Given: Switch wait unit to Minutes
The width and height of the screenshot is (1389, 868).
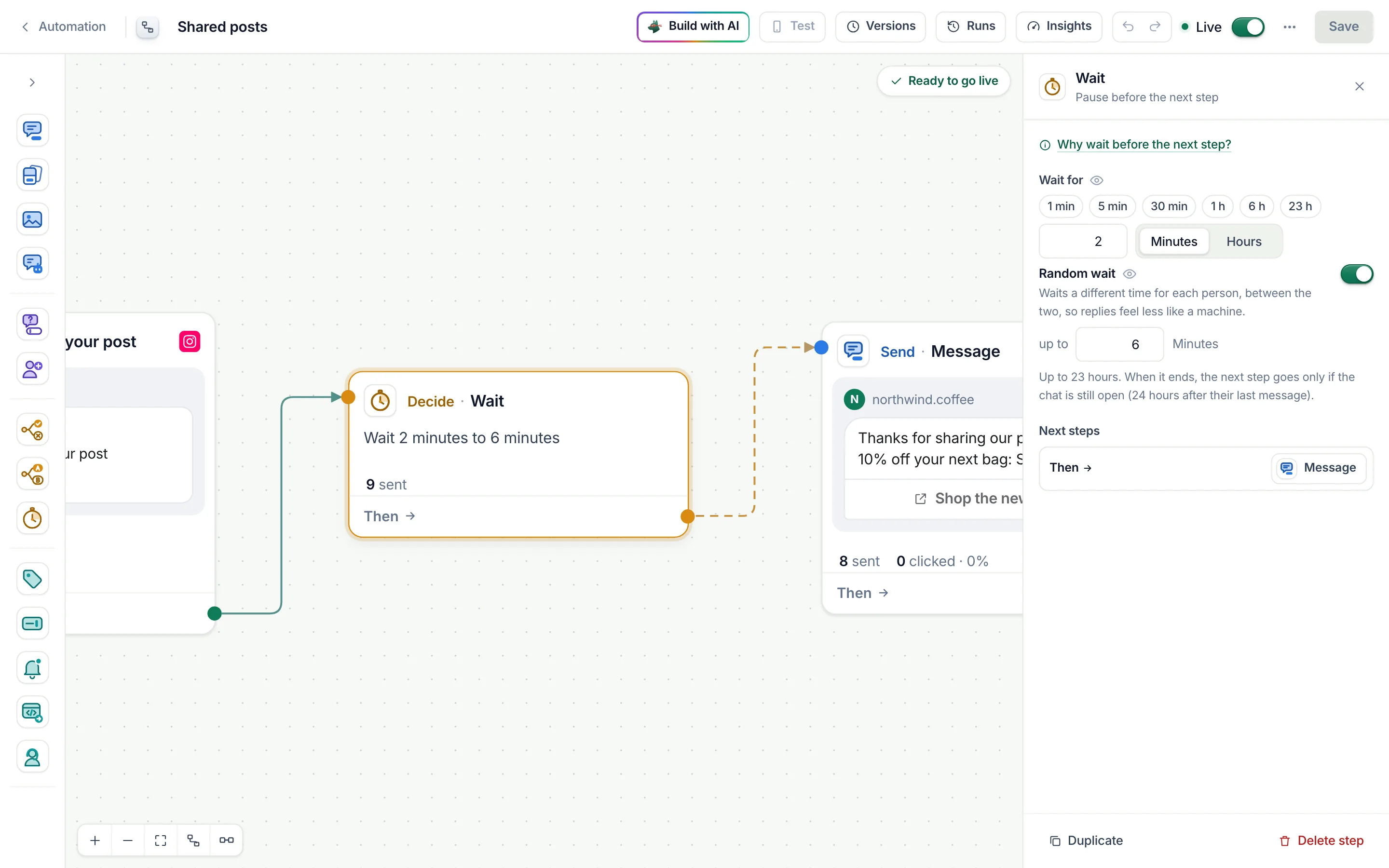Looking at the screenshot, I should point(1174,242).
